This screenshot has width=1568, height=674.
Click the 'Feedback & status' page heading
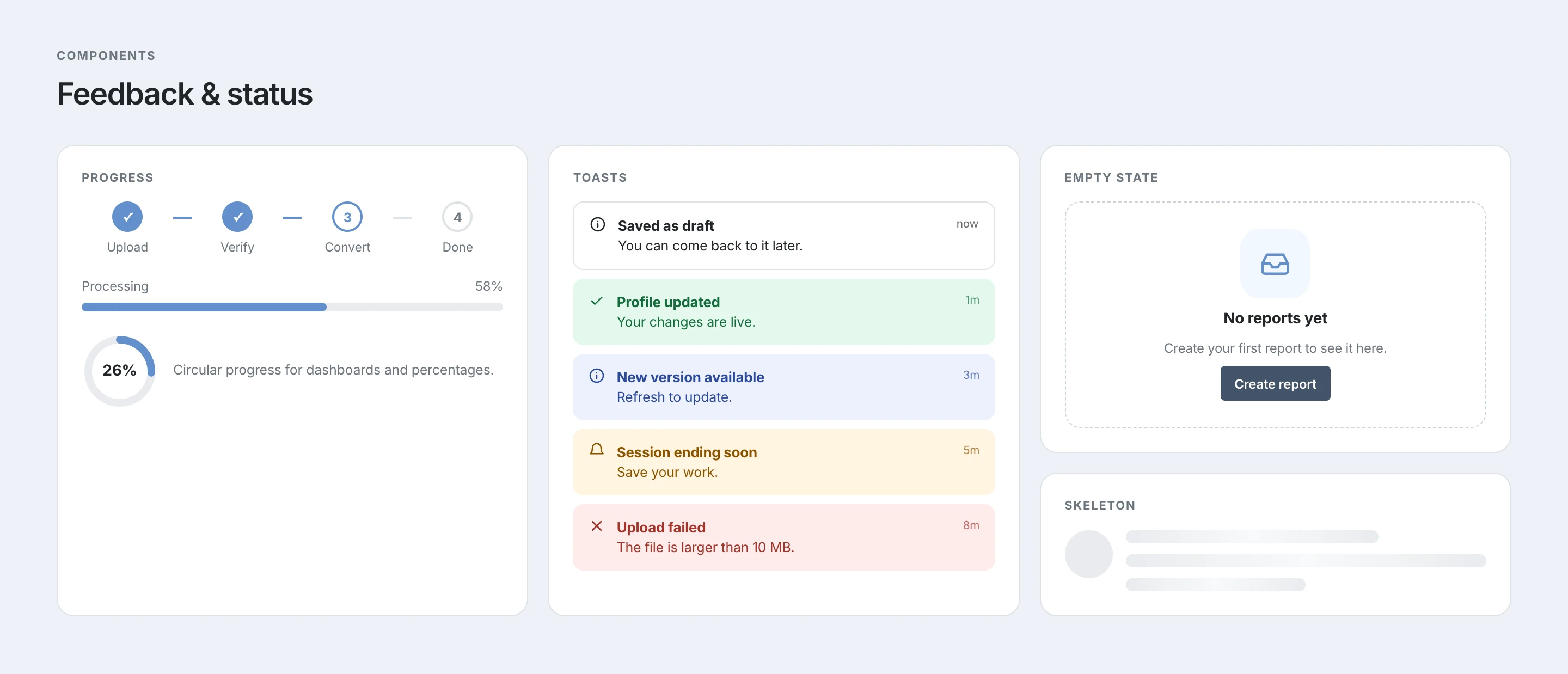coord(185,94)
